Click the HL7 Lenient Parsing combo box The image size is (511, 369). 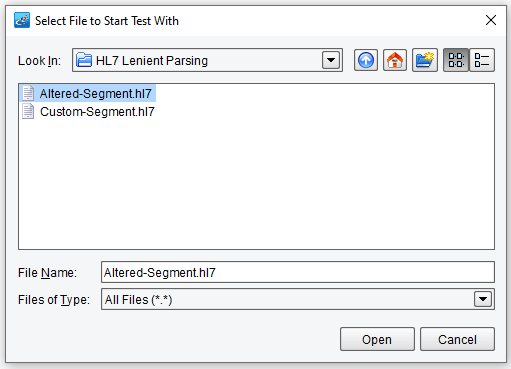click(207, 60)
